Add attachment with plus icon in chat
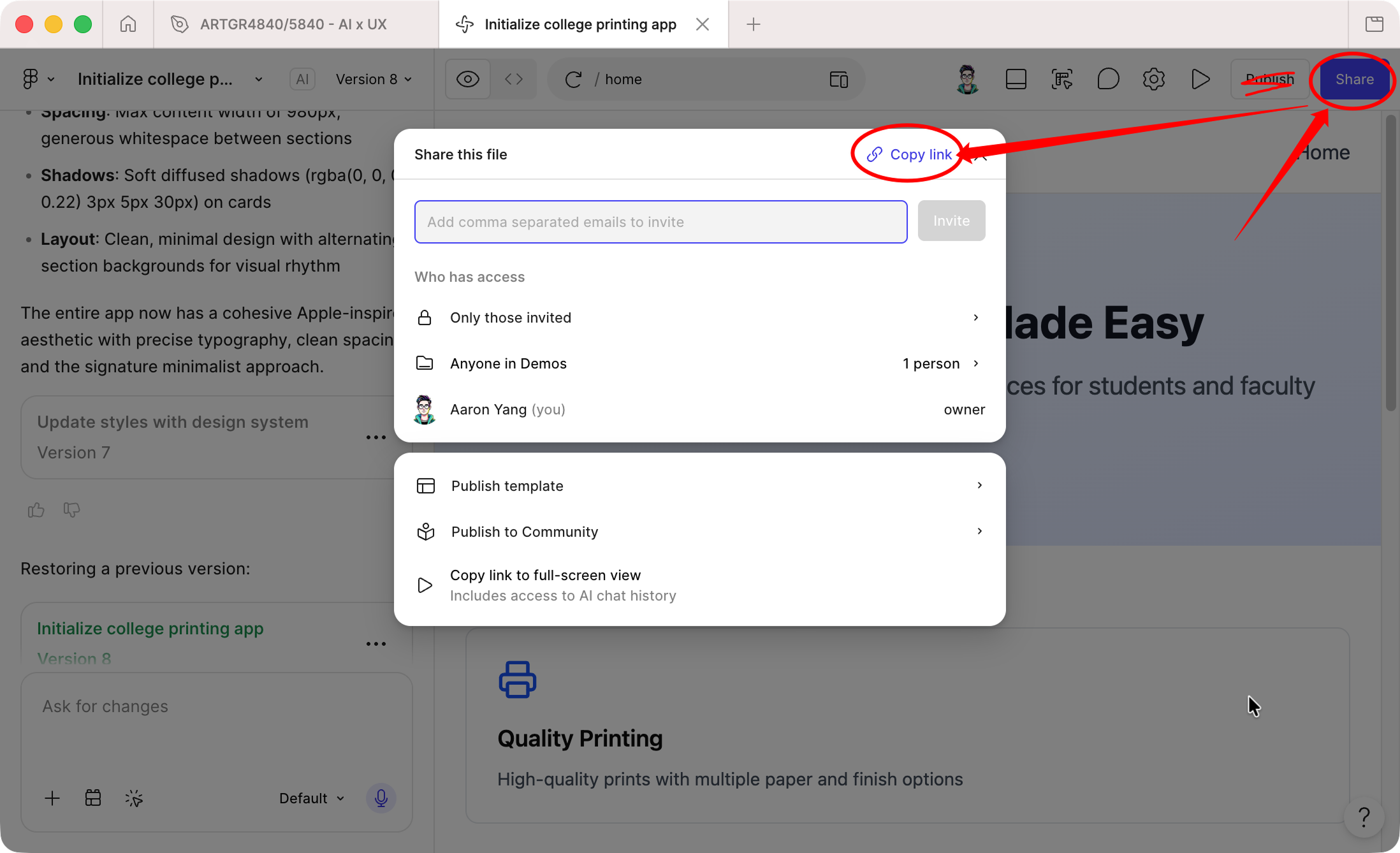This screenshot has height=853, width=1400. (x=52, y=798)
